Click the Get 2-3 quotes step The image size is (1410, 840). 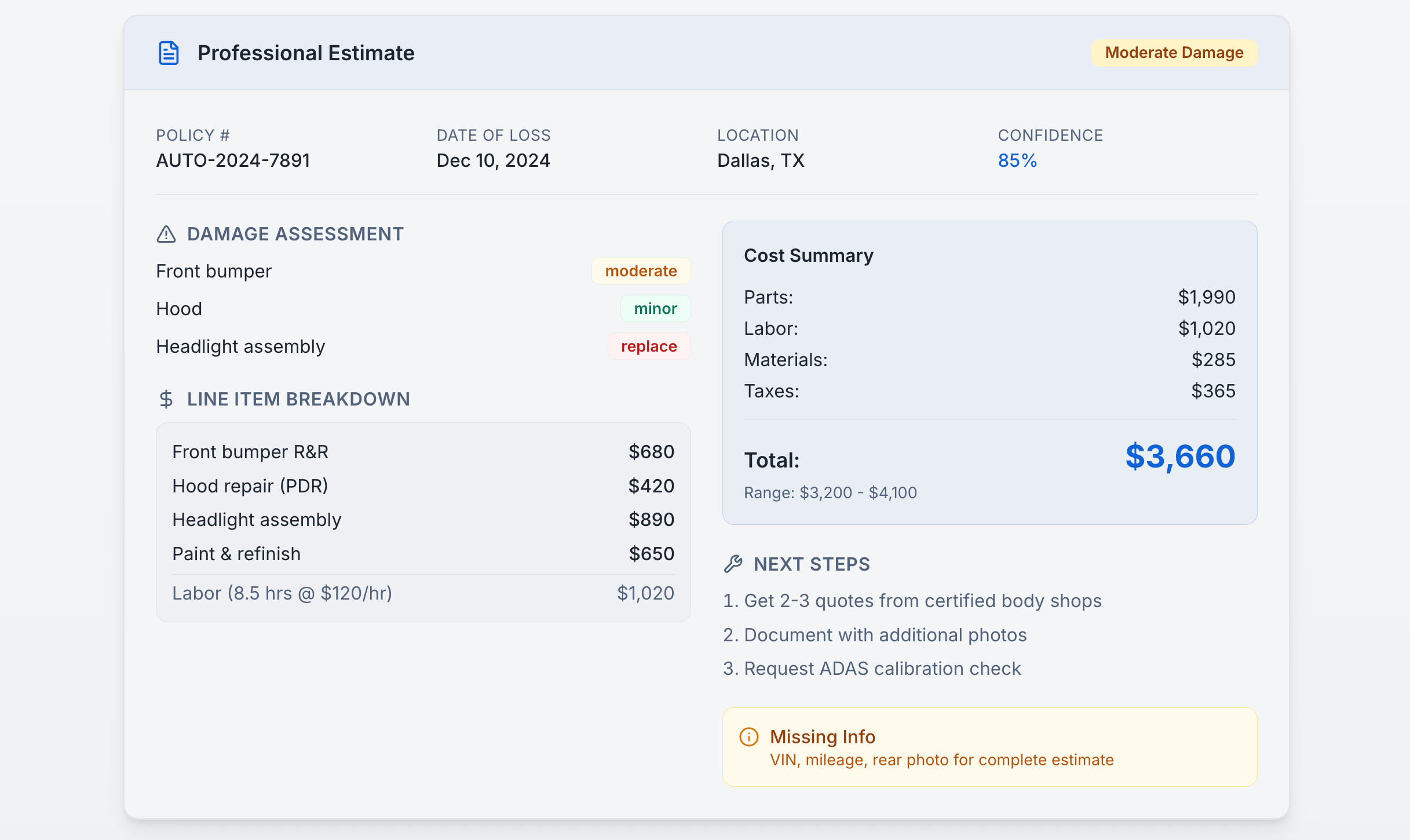click(x=912, y=601)
